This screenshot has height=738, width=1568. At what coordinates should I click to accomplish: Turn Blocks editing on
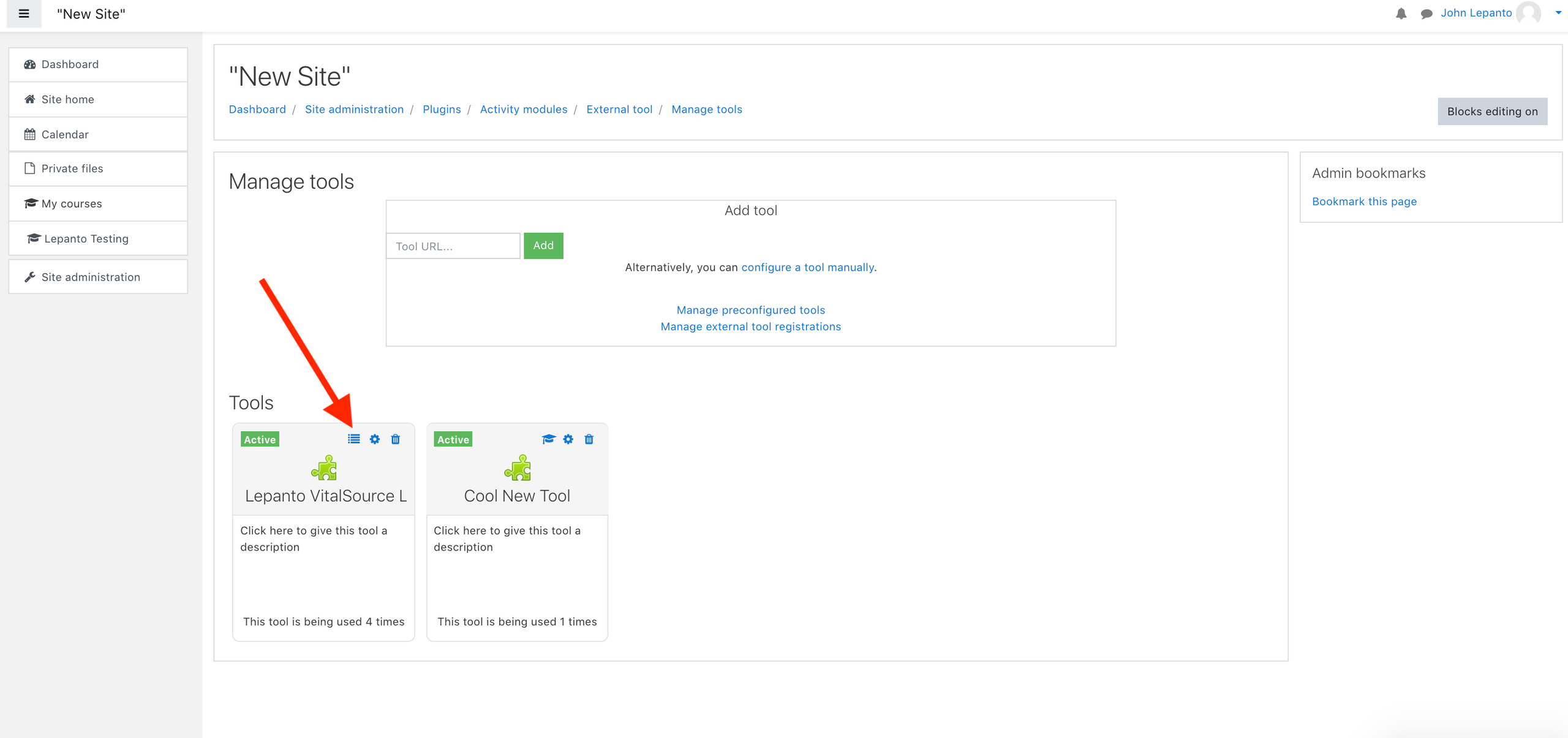1492,111
